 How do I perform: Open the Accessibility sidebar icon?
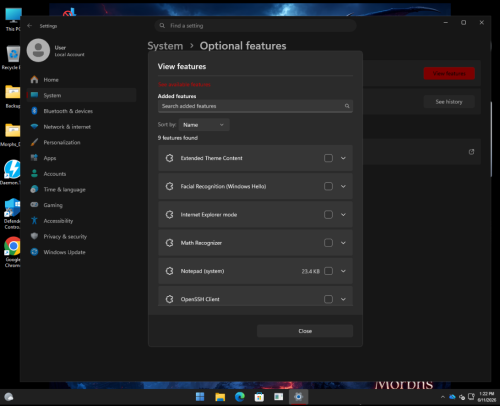coord(34,220)
